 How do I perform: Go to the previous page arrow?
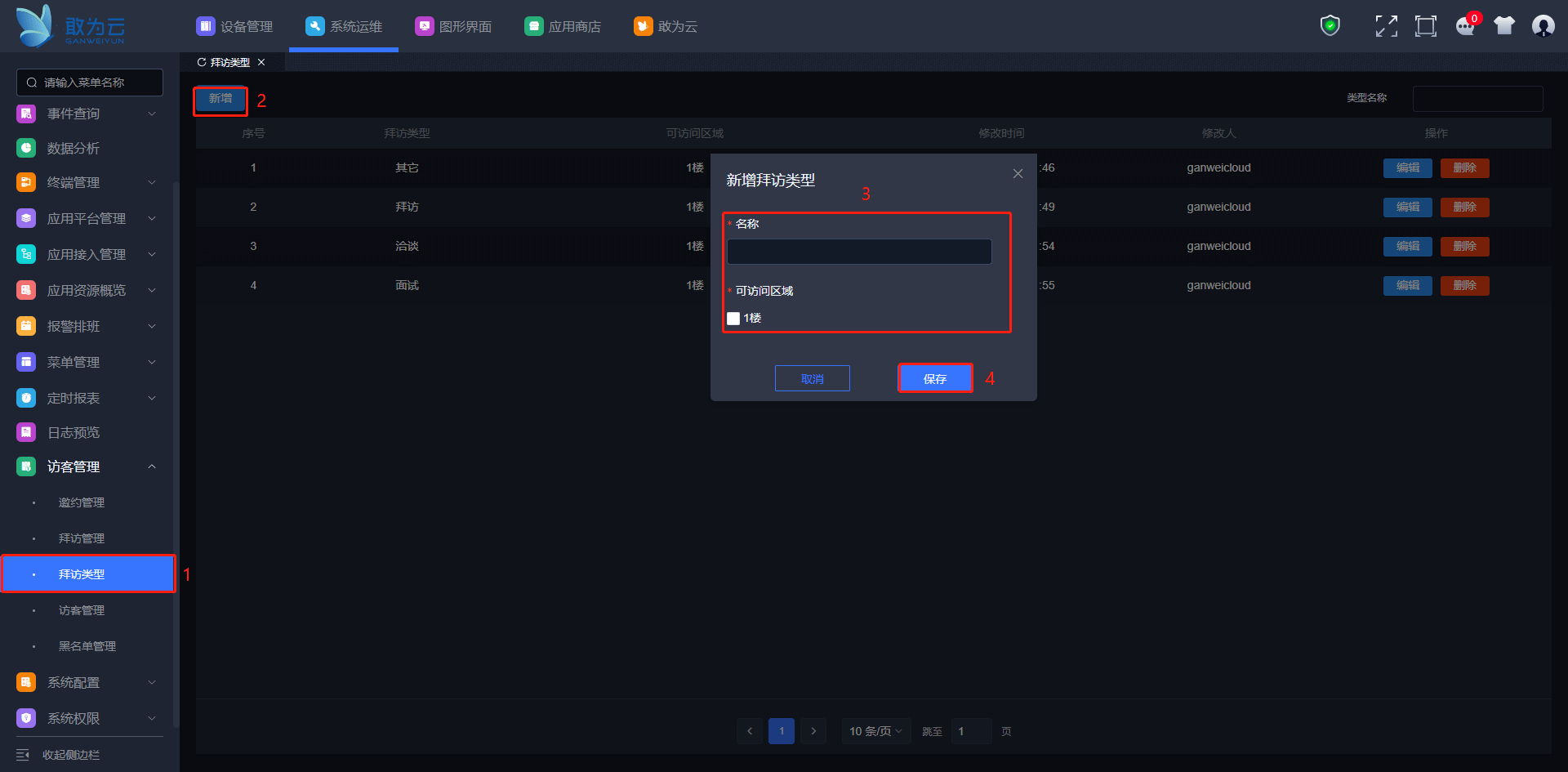[x=750, y=731]
